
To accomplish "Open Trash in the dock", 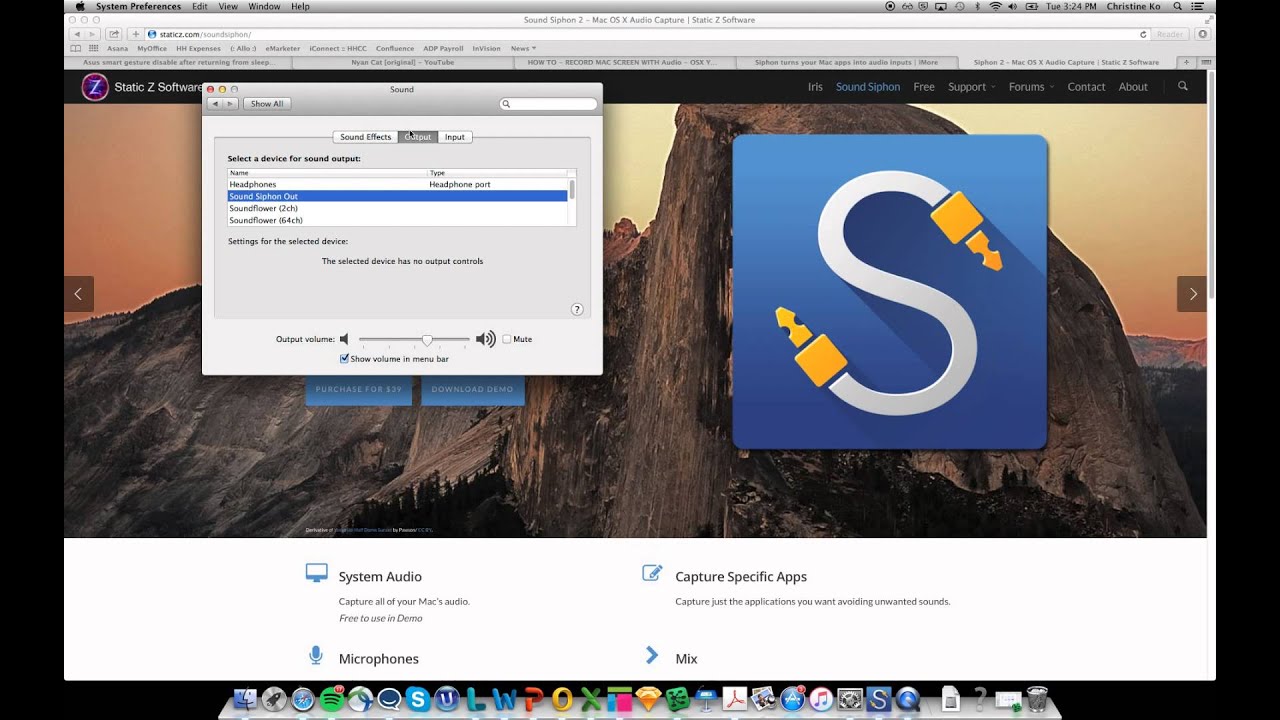I will 1037,699.
